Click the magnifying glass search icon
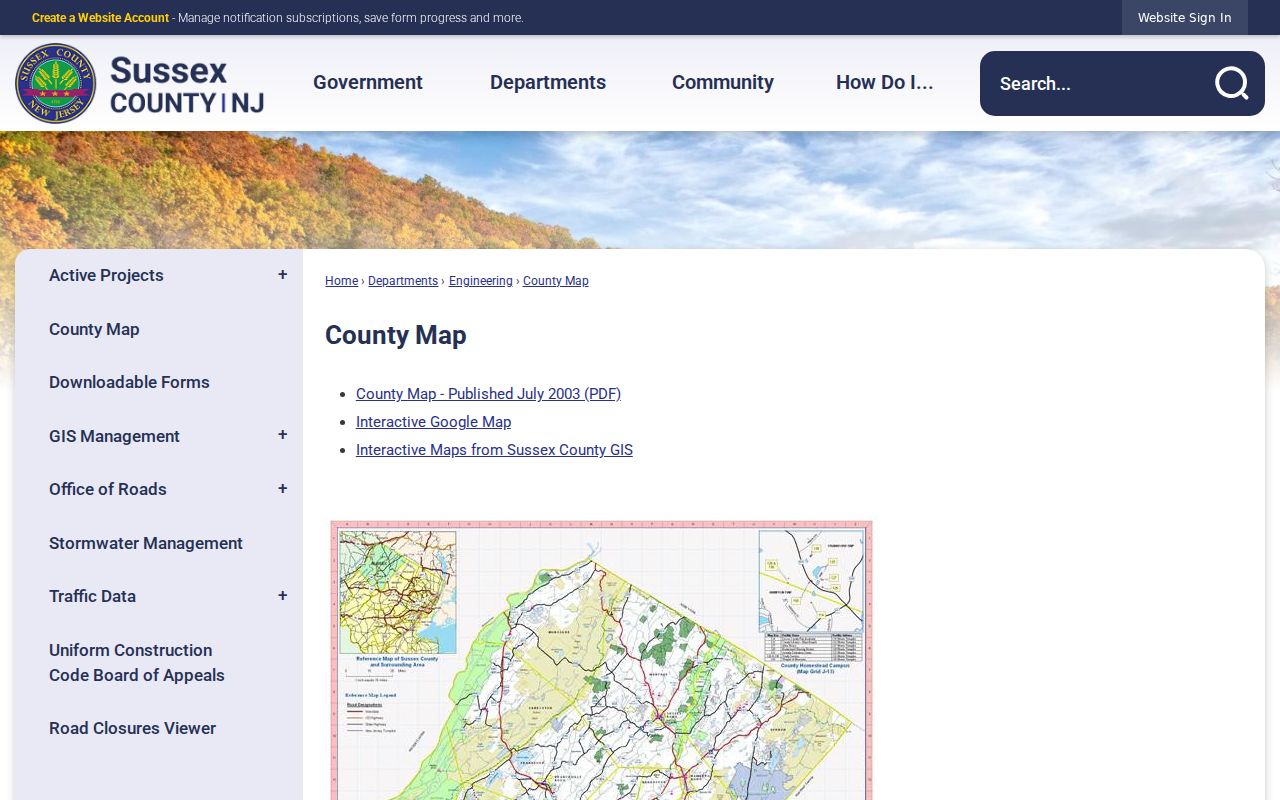The image size is (1280, 800). pos(1231,83)
